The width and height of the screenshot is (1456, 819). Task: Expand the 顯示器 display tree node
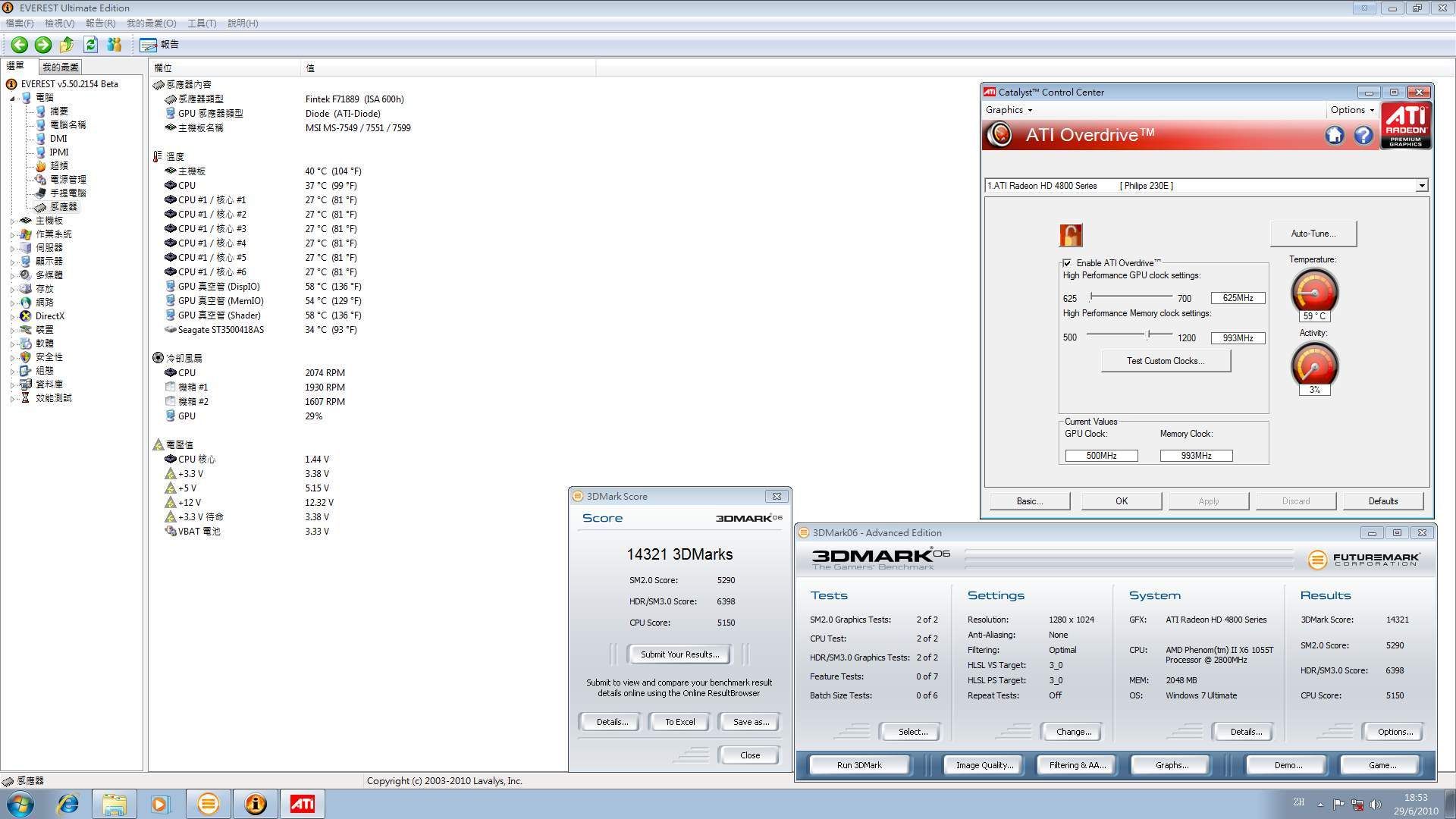click(13, 262)
